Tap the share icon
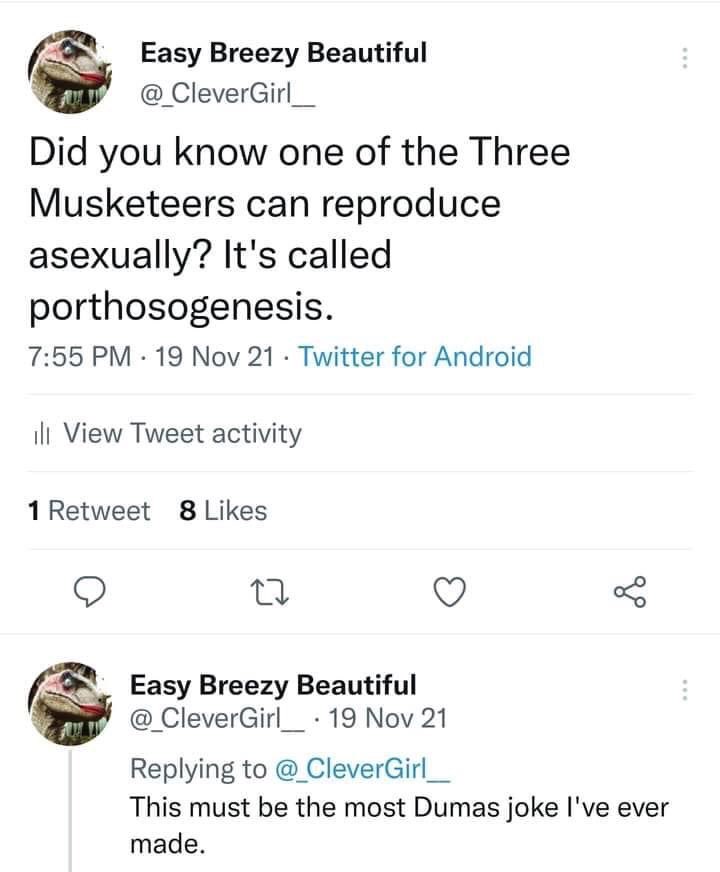The image size is (720, 872). point(629,592)
